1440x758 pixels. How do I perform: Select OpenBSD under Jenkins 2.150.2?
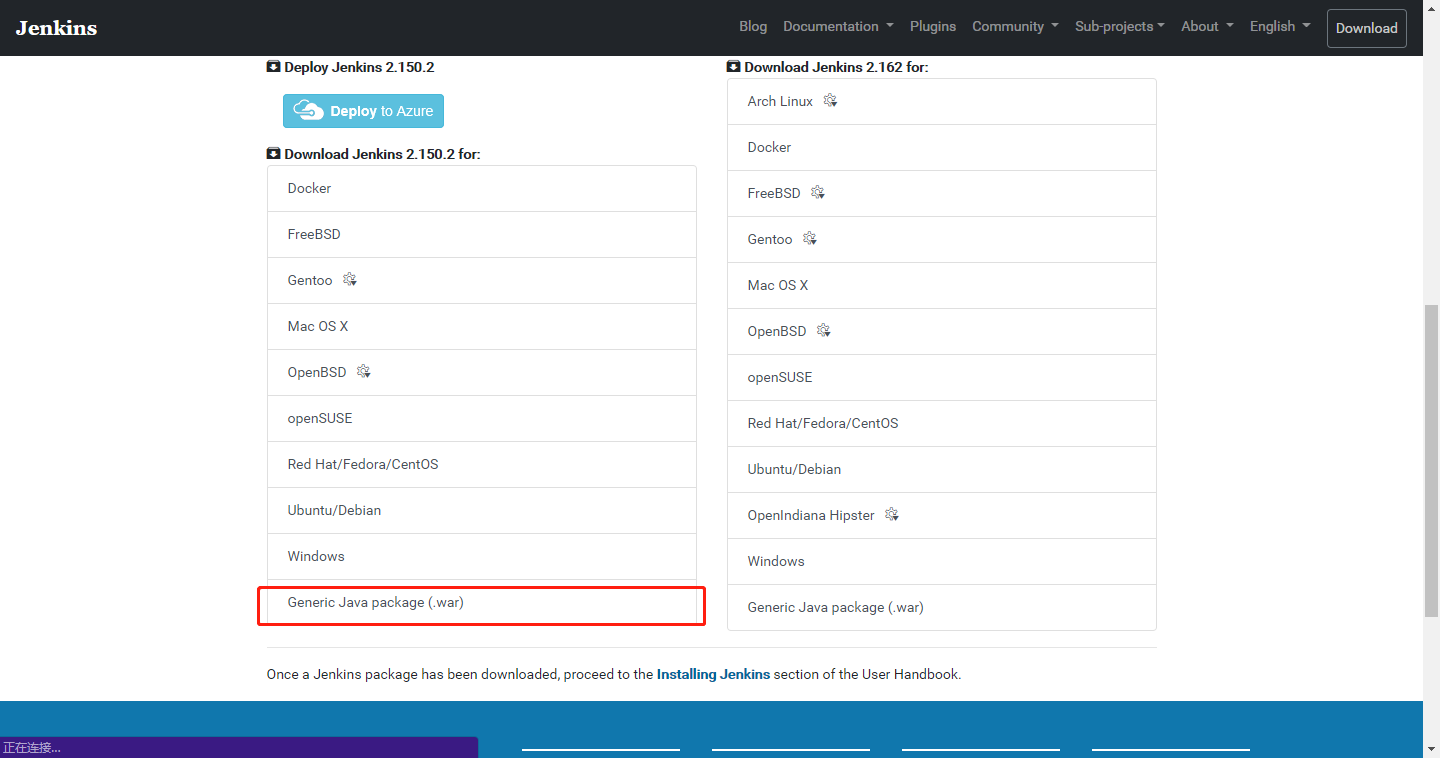(x=482, y=372)
